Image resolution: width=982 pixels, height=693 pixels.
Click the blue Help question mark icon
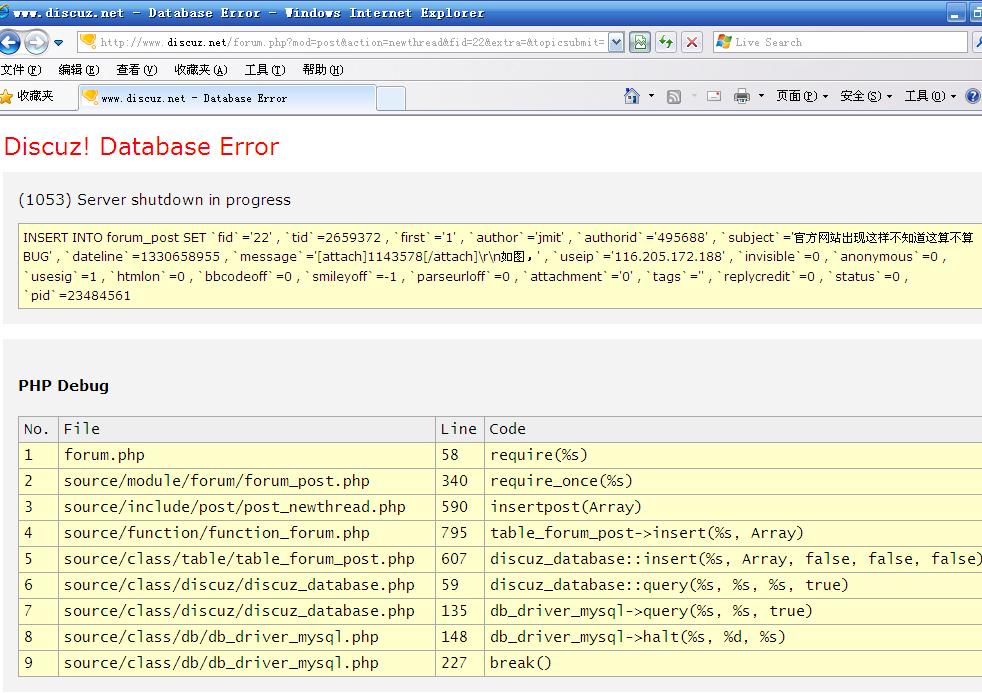tap(973, 96)
